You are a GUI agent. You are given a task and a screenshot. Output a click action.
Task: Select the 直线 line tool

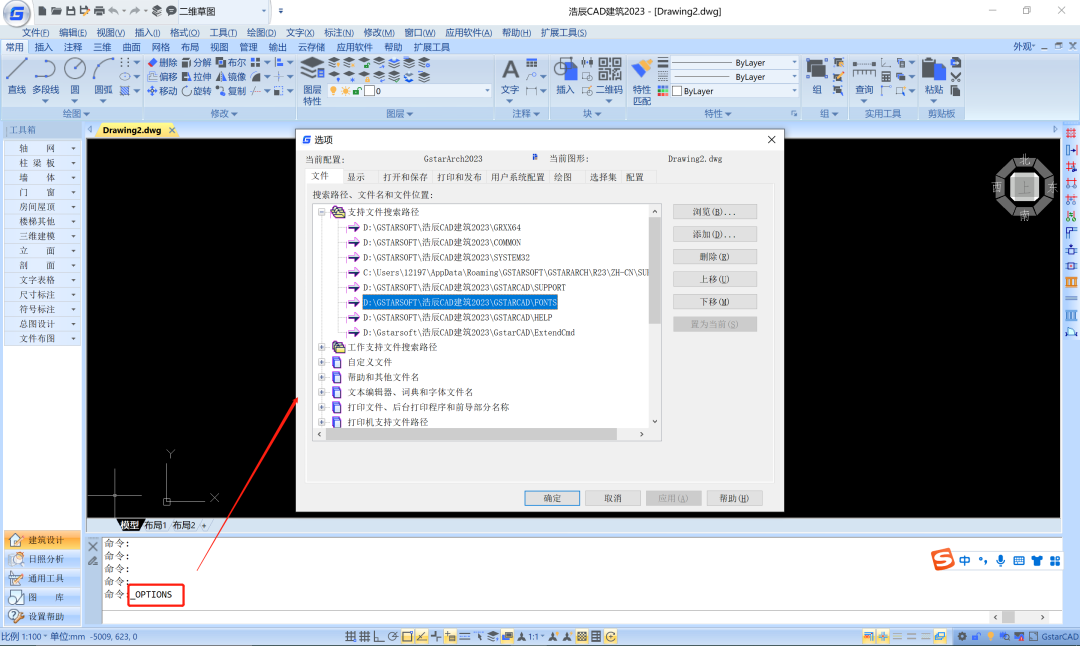point(17,77)
